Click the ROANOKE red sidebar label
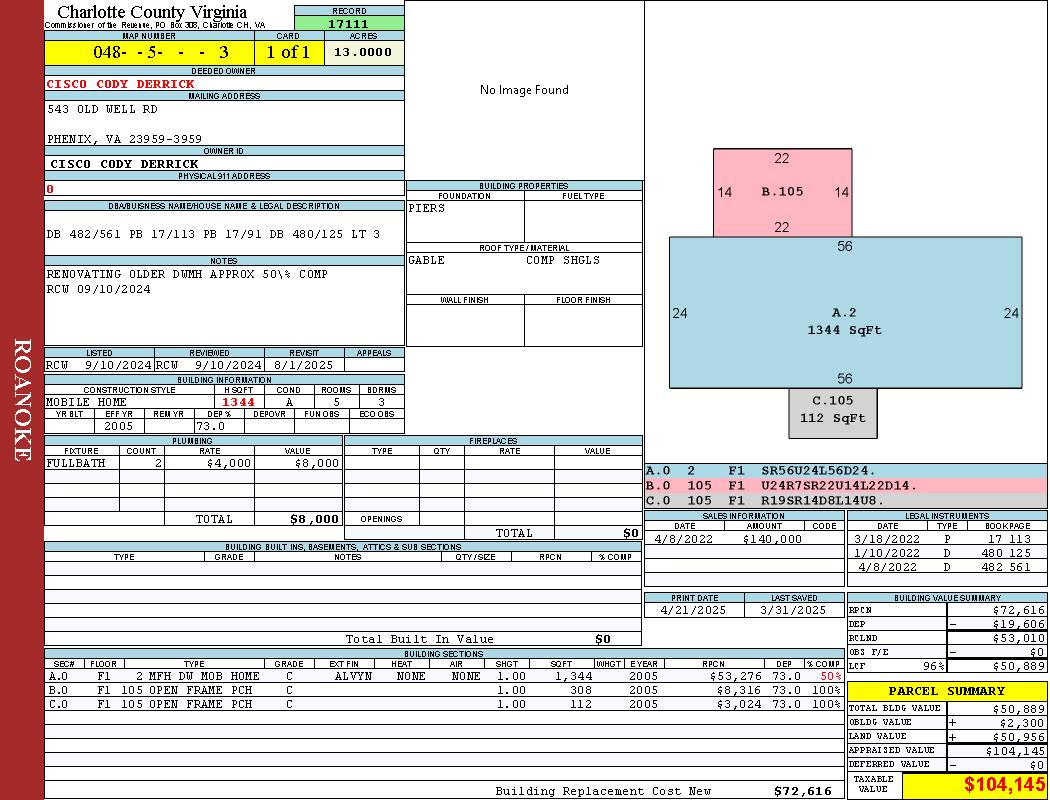The width and height of the screenshot is (1050, 800). coord(22,400)
